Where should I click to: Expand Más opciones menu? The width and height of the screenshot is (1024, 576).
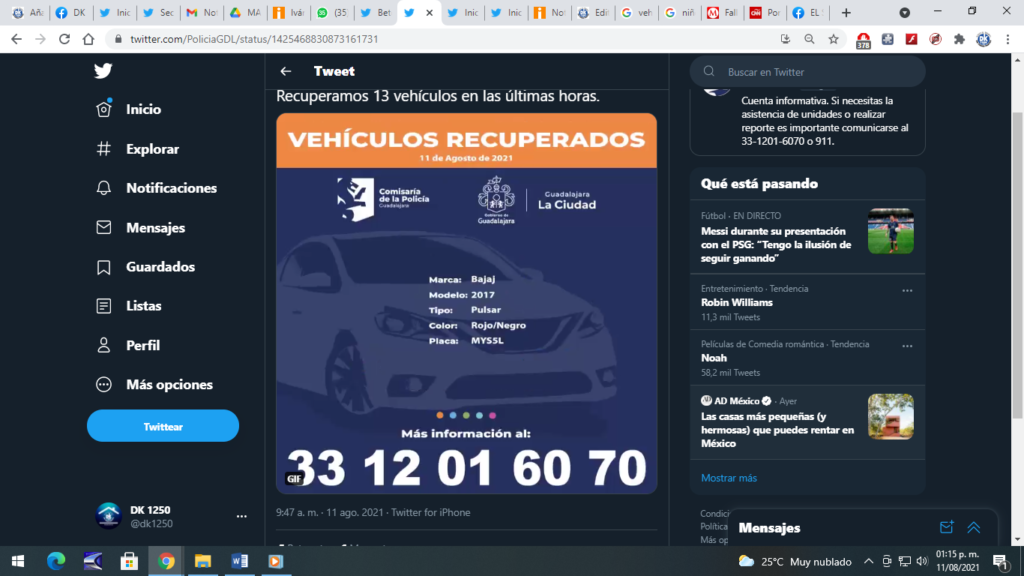click(x=168, y=384)
